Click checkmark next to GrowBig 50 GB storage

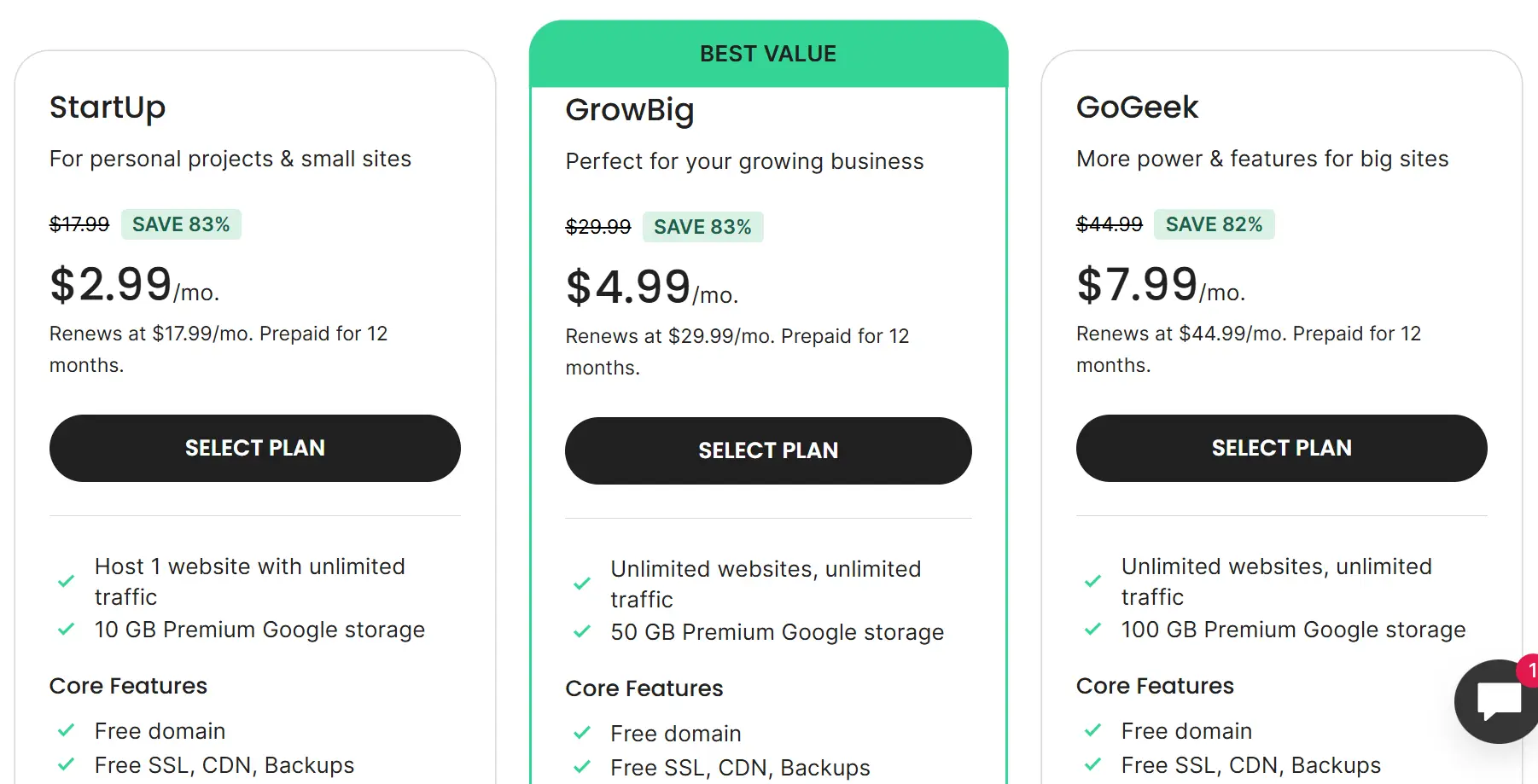coord(582,632)
